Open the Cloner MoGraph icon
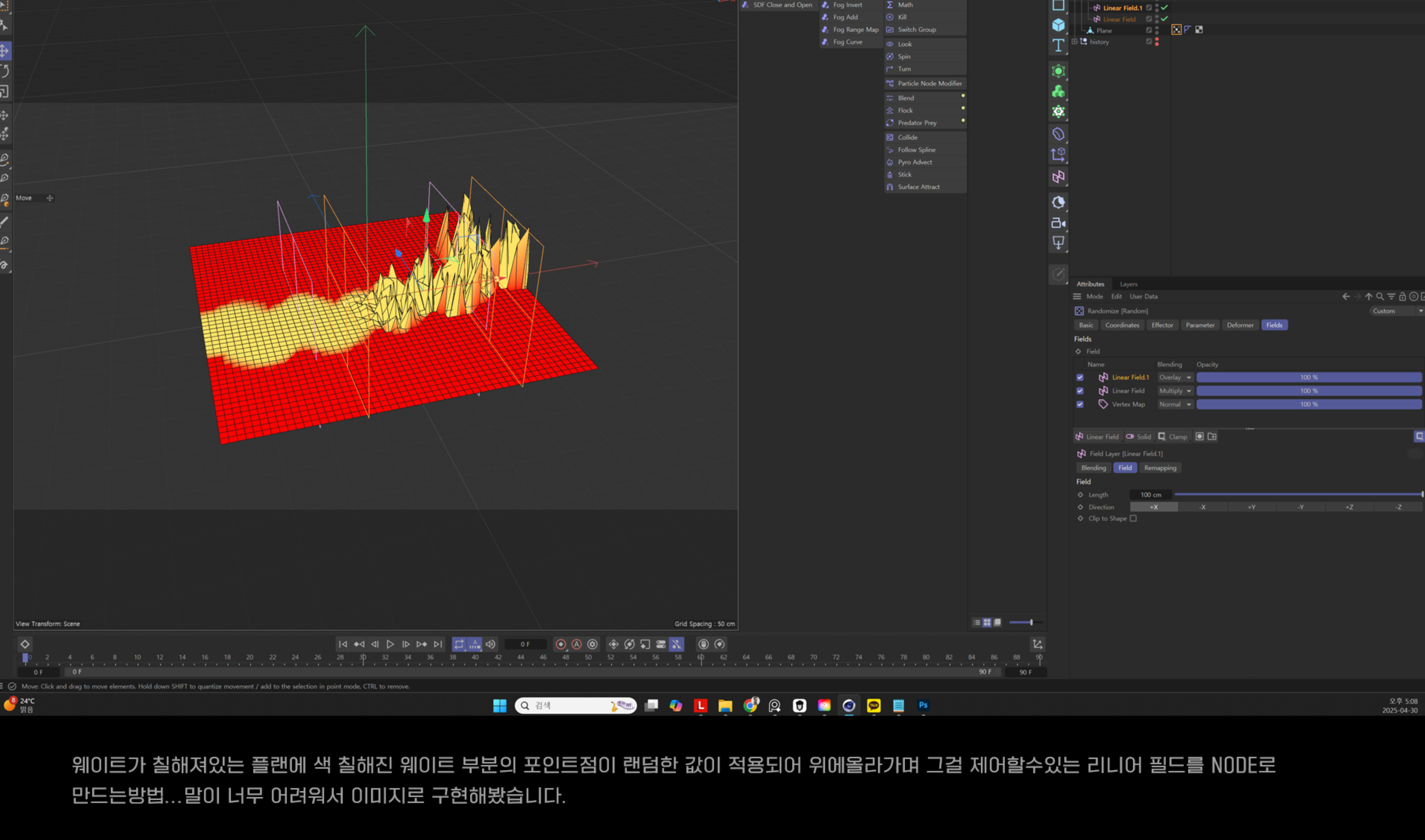Image resolution: width=1425 pixels, height=840 pixels. tap(1058, 91)
